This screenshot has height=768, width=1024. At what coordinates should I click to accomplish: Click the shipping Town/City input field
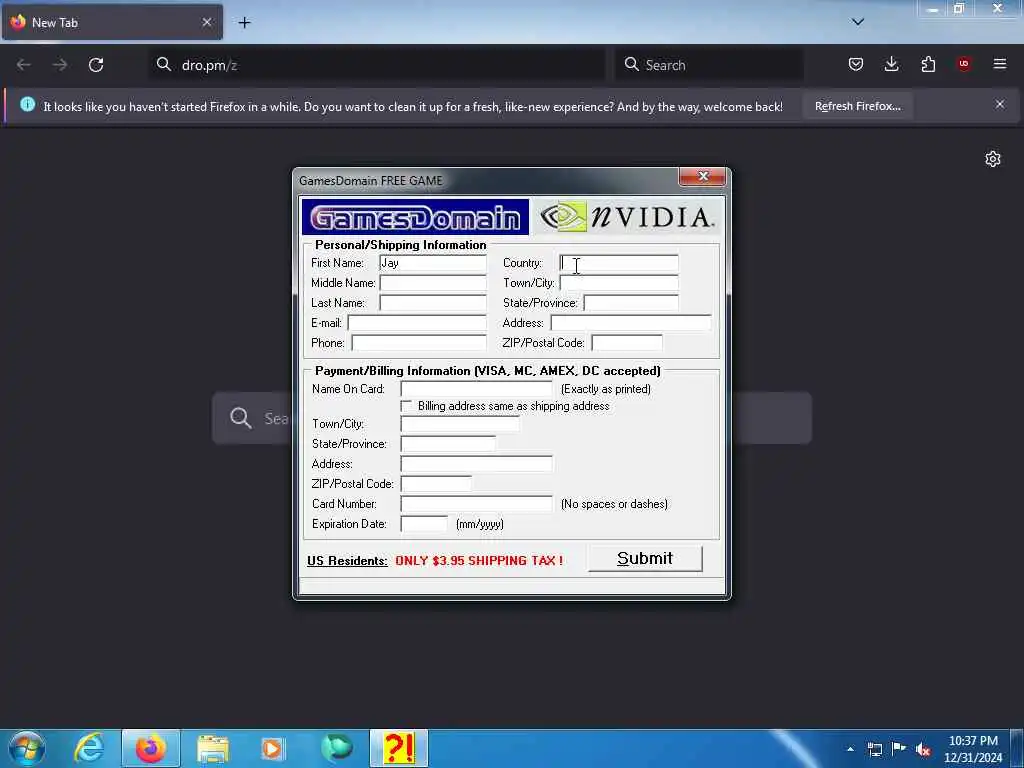618,283
